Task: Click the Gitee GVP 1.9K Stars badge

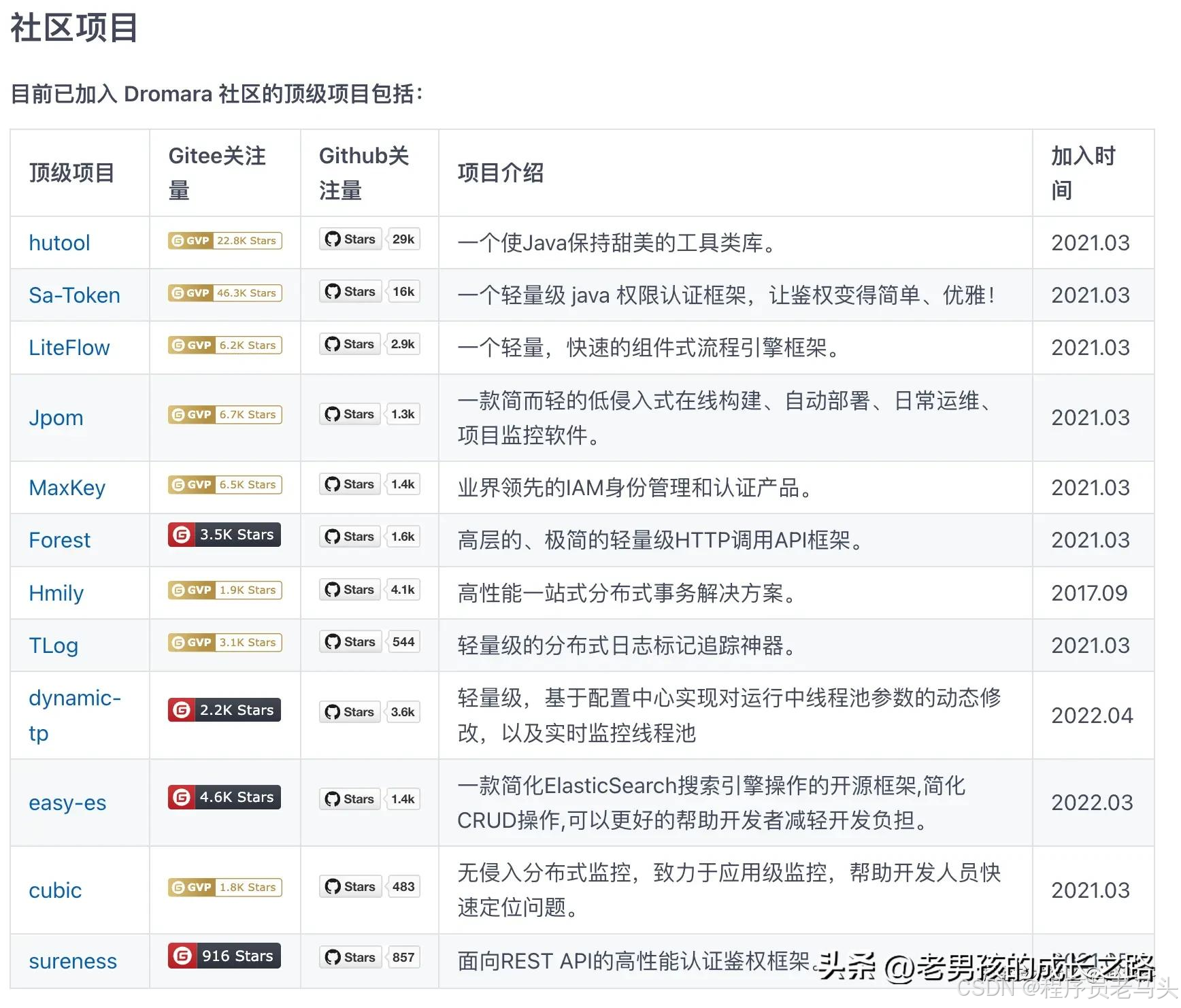Action: pos(224,590)
